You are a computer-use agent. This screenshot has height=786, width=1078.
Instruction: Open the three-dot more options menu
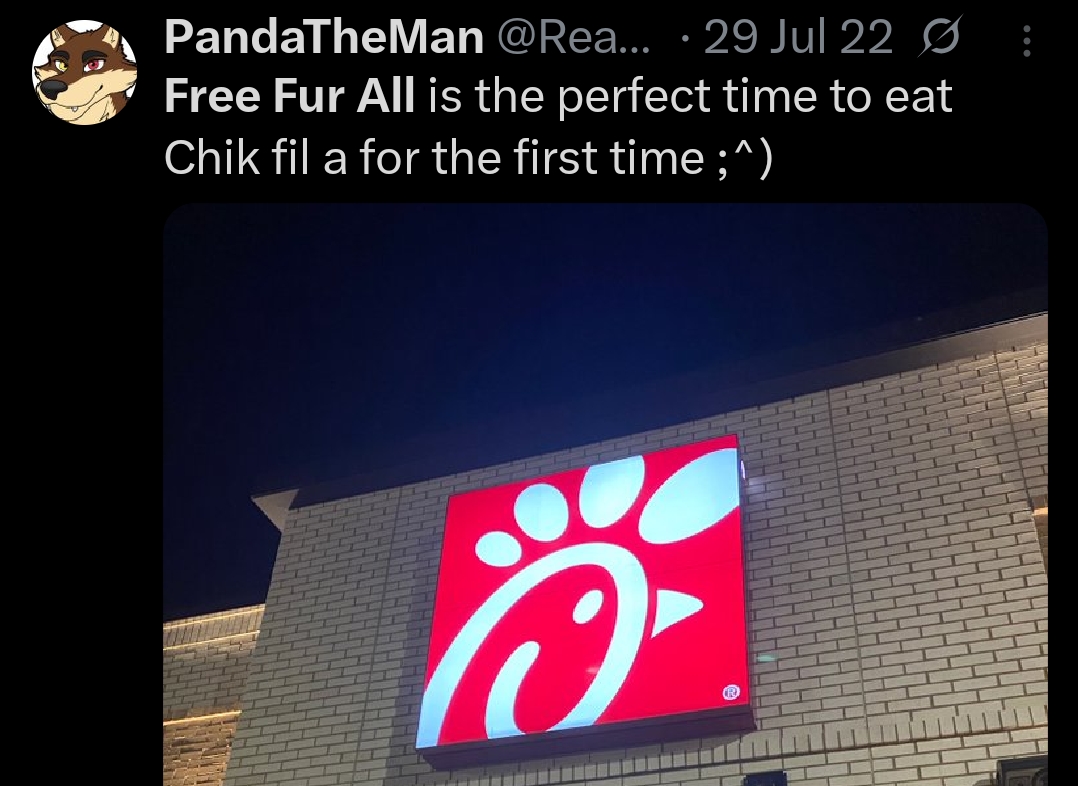[x=1026, y=41]
